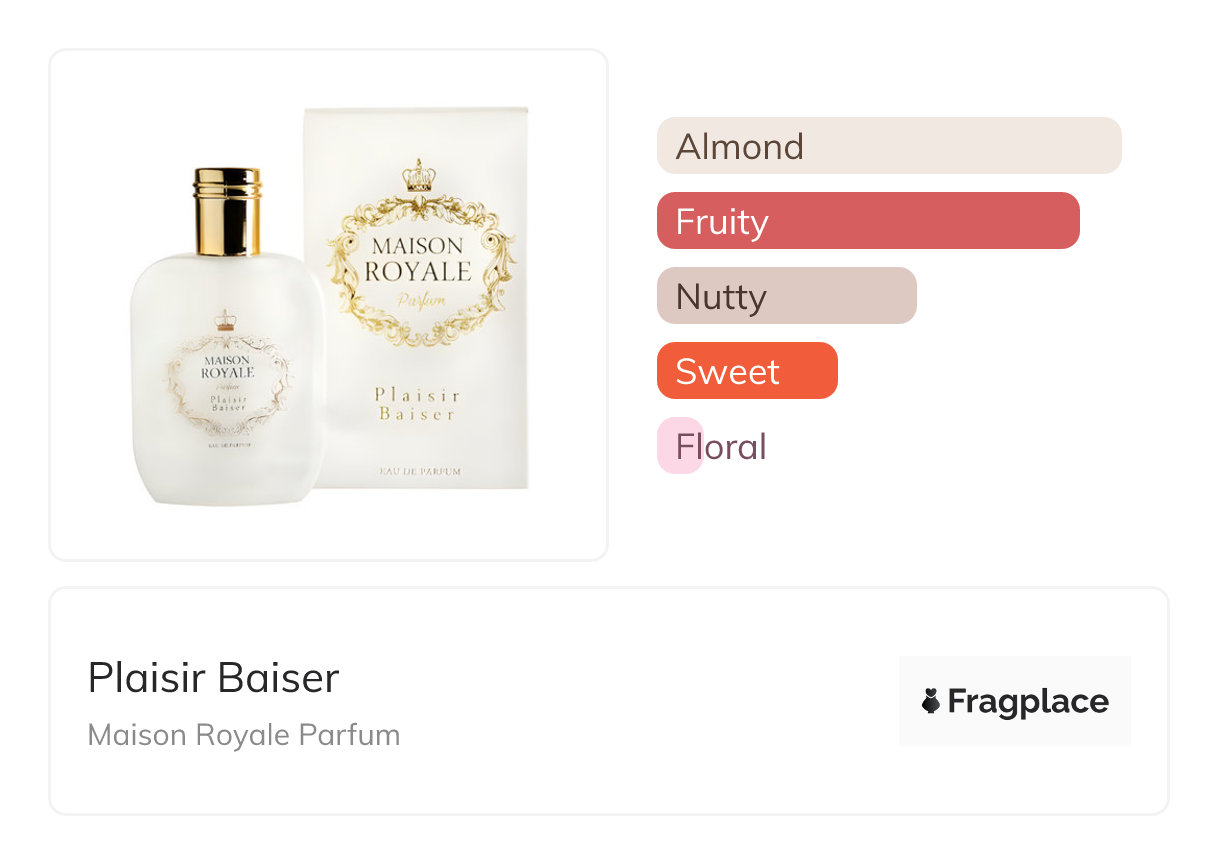Choose the orange Sweet accord bar

[746, 371]
